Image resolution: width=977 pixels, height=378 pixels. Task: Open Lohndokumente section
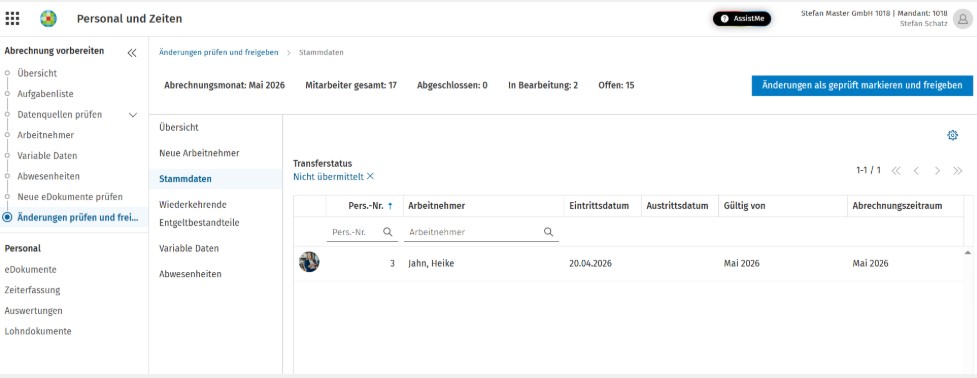coord(38,331)
